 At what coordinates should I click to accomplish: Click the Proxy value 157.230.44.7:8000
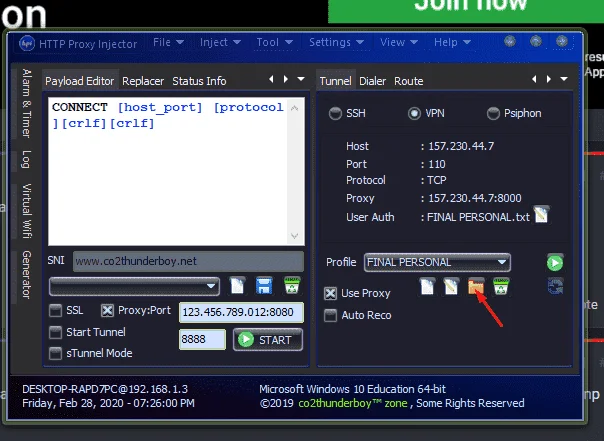[x=475, y=198]
